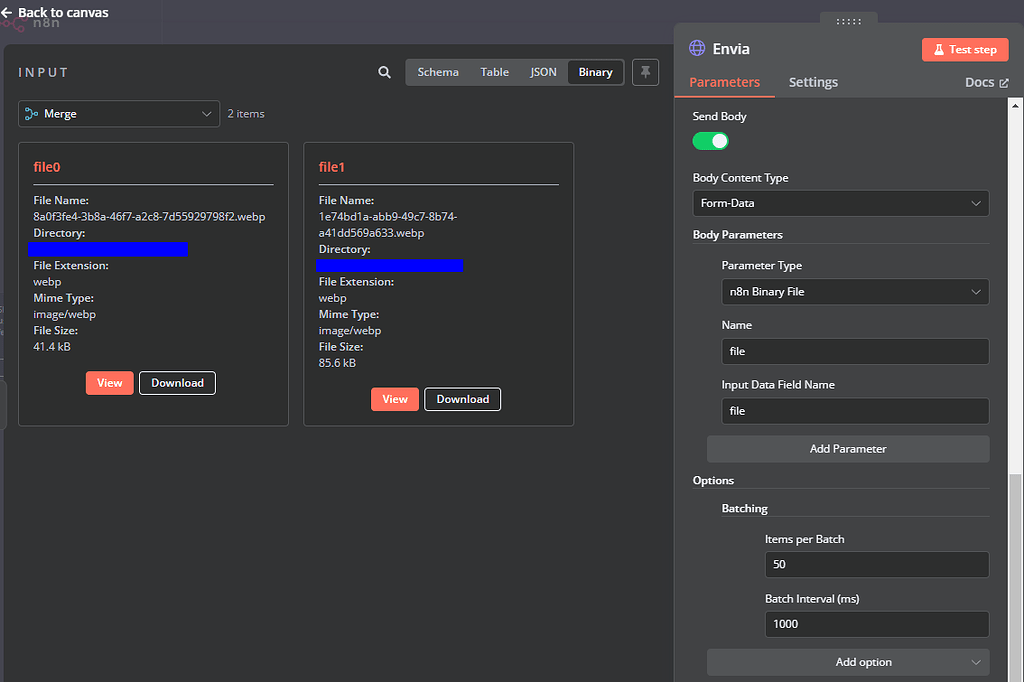Switch to the Settings tab
This screenshot has width=1024, height=682.
(x=812, y=82)
